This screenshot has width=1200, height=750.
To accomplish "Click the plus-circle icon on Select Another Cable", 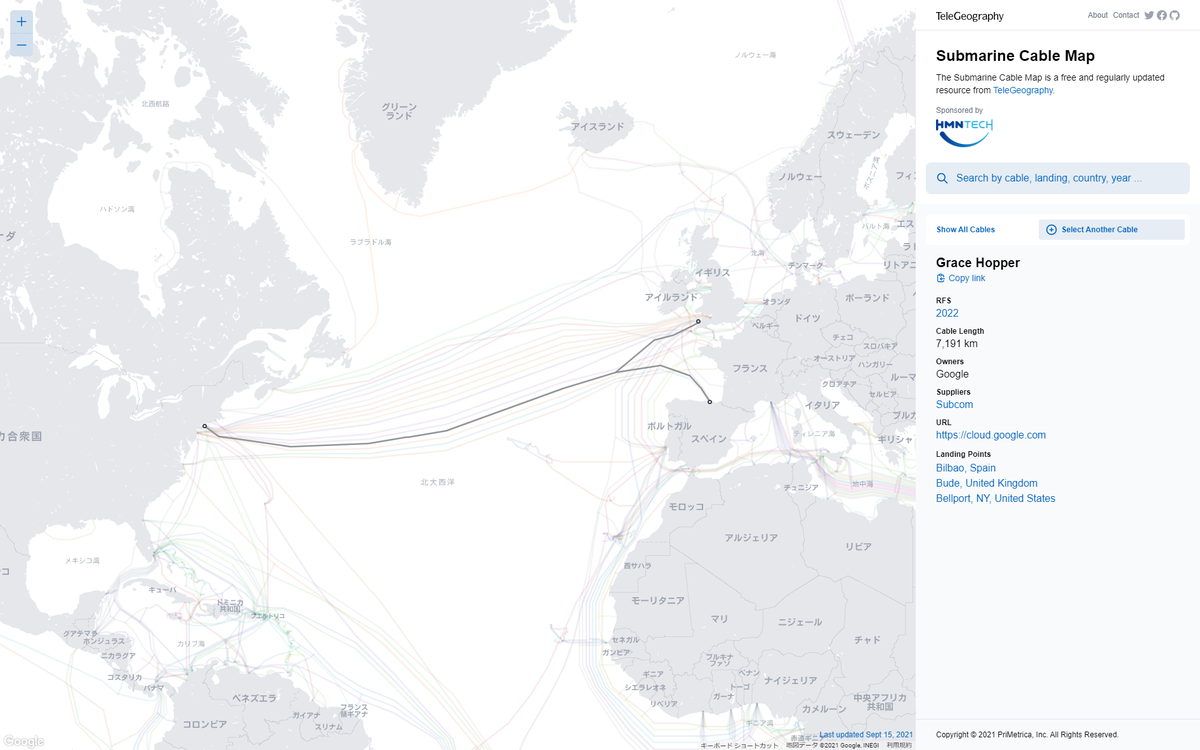I will 1051,230.
